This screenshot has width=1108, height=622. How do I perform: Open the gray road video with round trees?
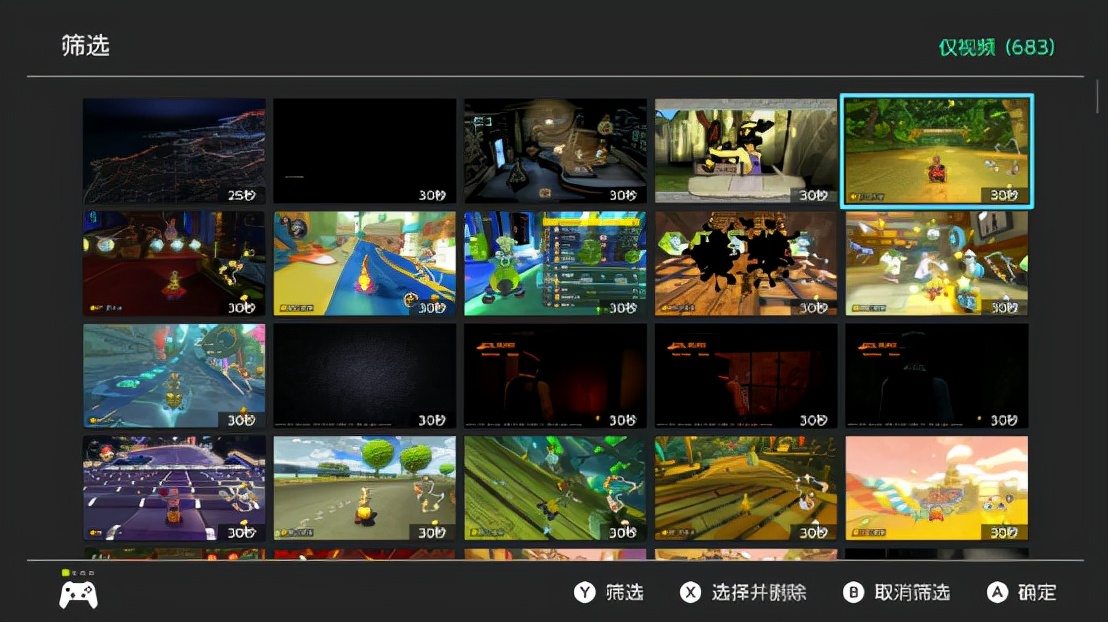coord(365,488)
